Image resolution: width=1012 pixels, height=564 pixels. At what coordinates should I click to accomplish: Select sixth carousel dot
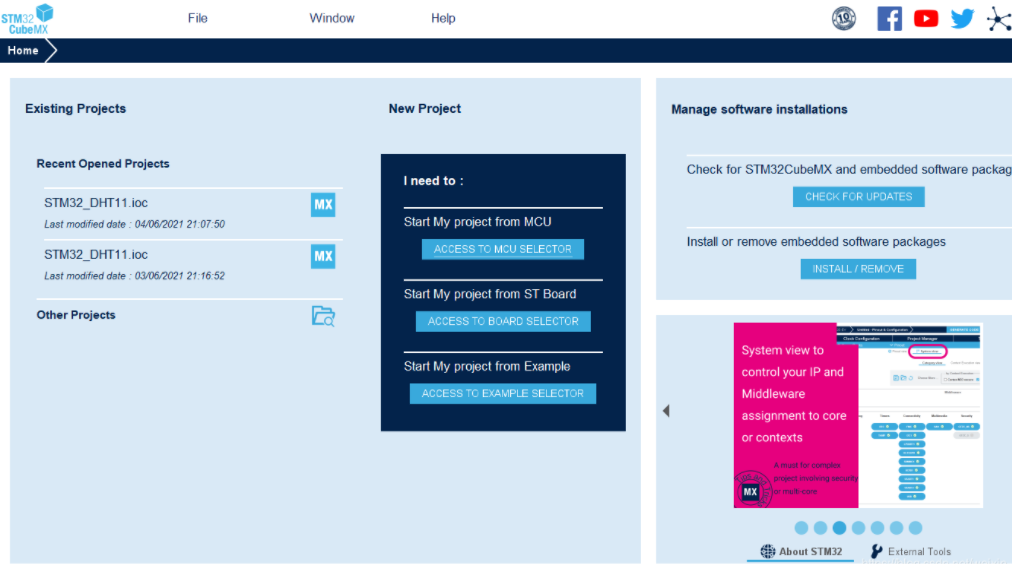point(896,528)
